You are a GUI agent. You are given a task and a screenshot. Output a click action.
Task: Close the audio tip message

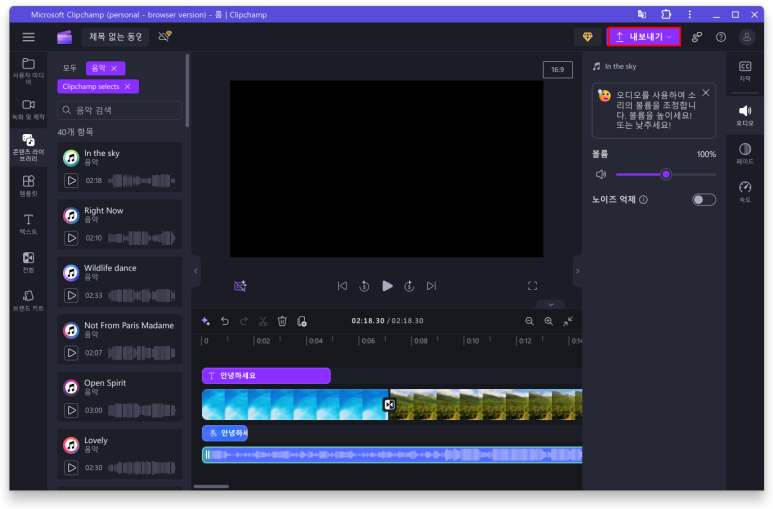coord(705,93)
